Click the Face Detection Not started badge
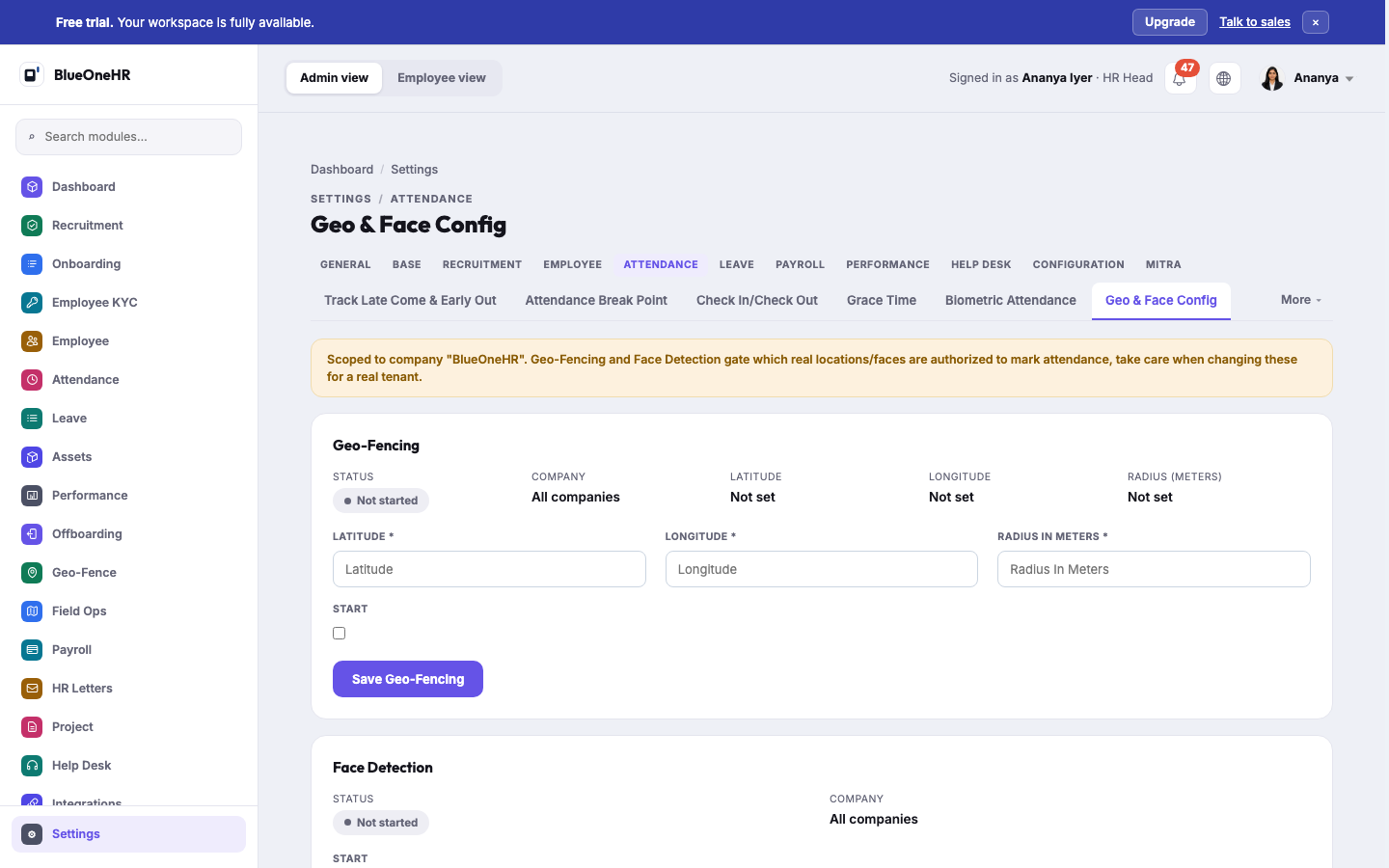 pyautogui.click(x=381, y=823)
